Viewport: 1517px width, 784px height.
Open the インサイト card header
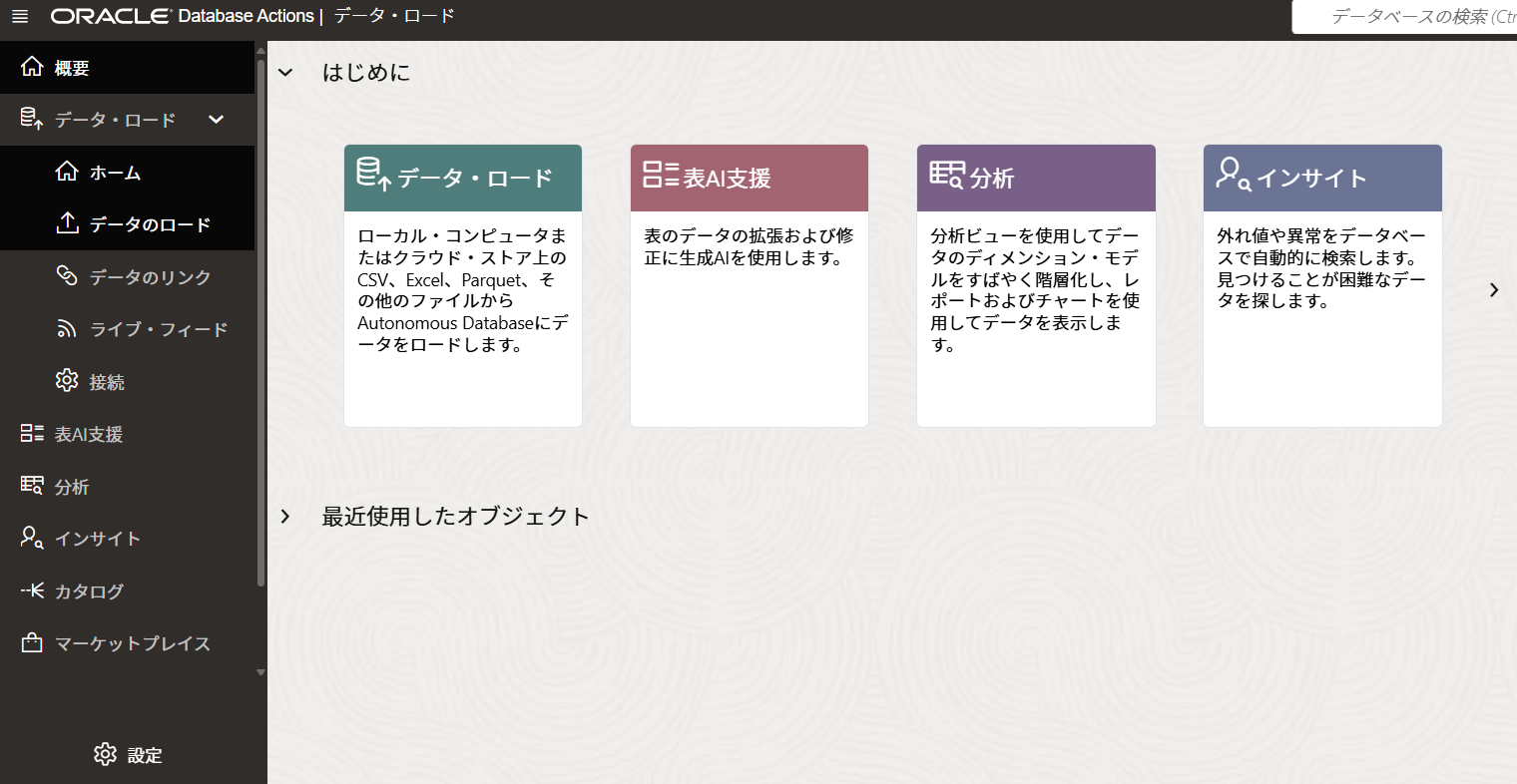click(x=1322, y=178)
